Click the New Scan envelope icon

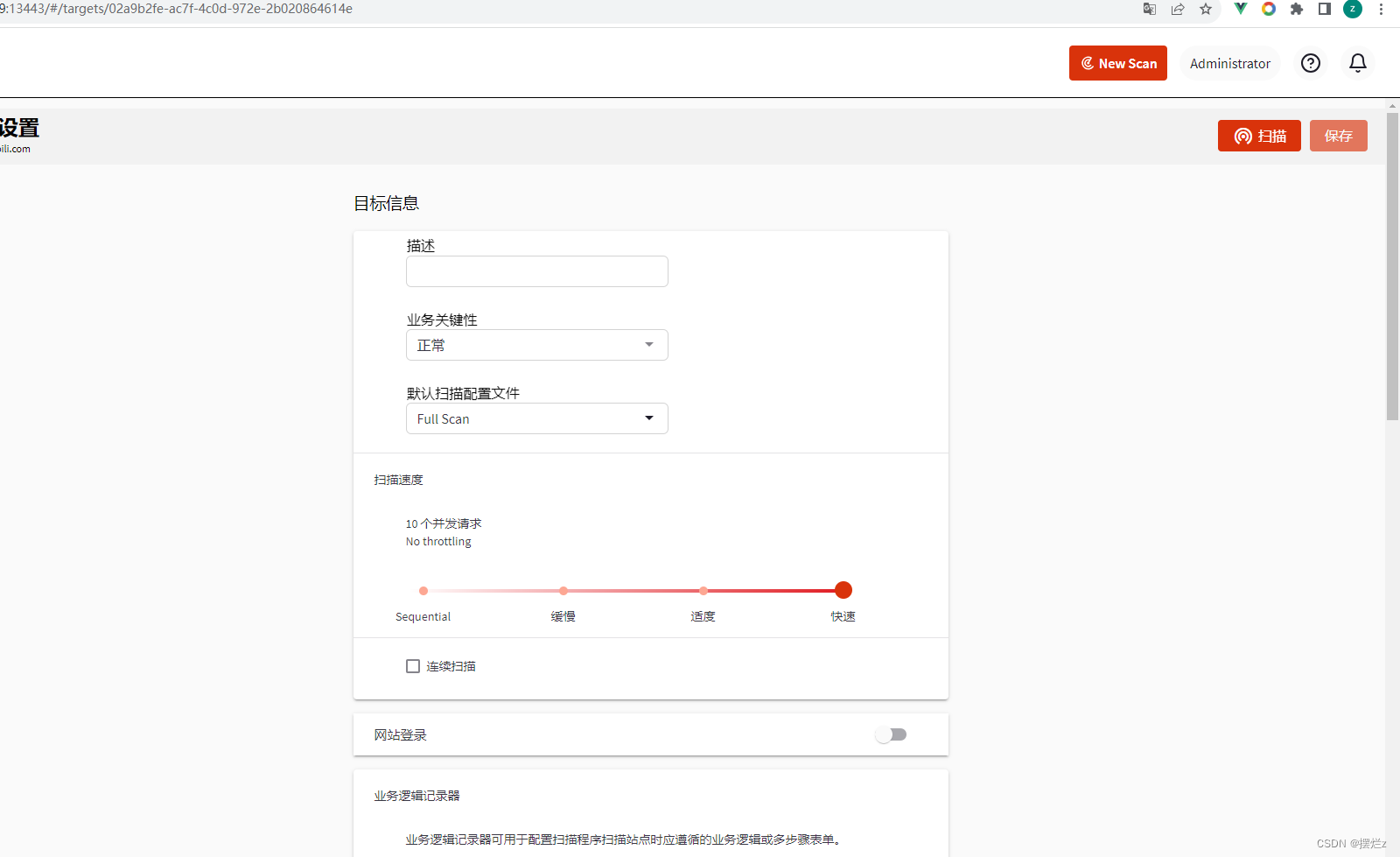1087,63
